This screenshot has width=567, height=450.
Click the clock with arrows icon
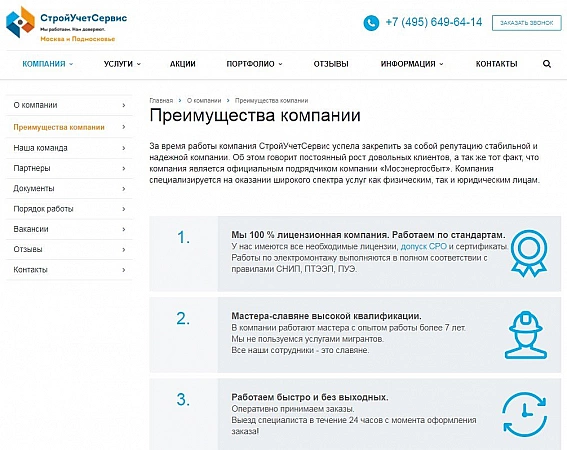coord(525,414)
